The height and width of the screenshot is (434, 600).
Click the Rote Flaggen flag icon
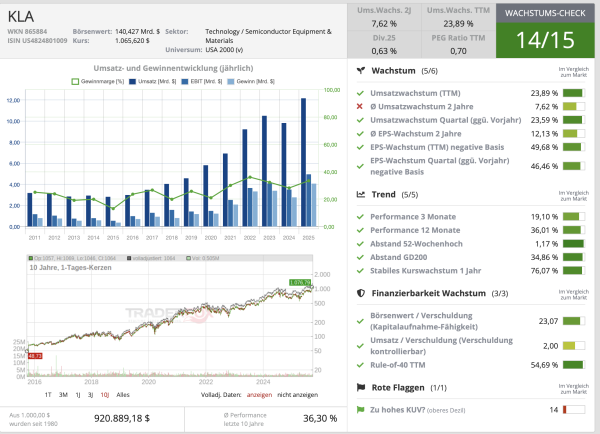pyautogui.click(x=360, y=386)
